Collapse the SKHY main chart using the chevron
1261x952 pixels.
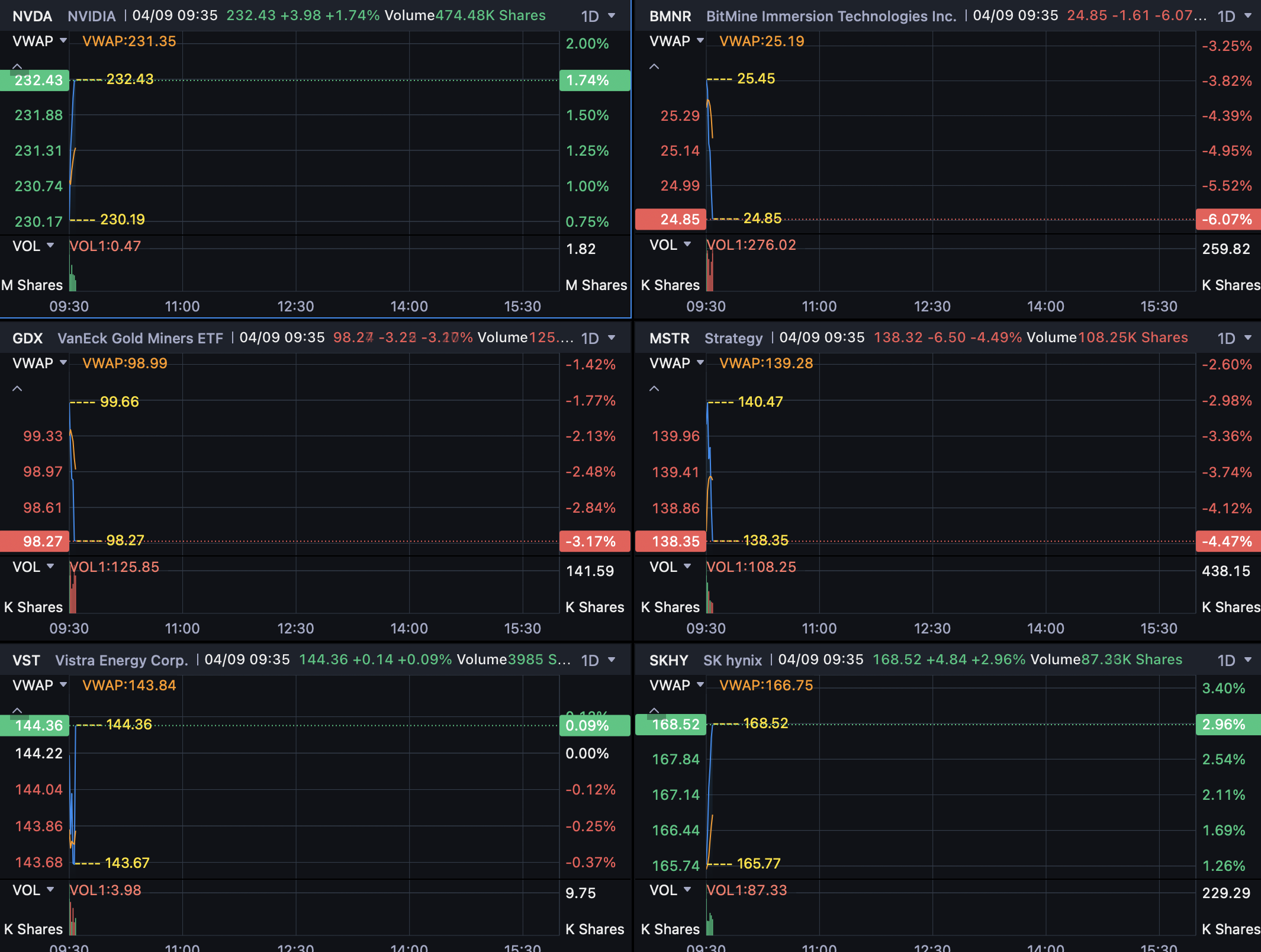coord(654,710)
